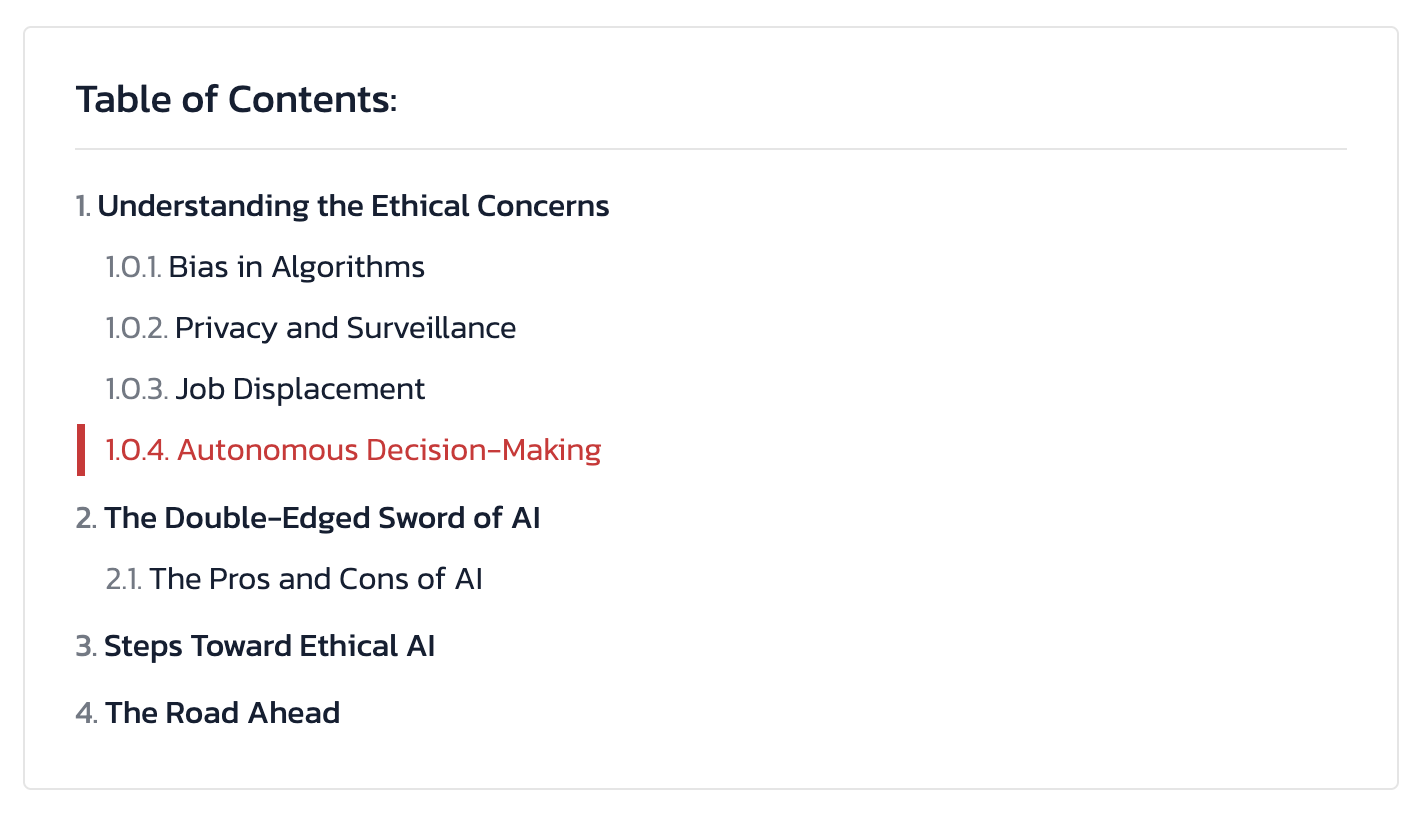Click the Table of Contents heading
The width and height of the screenshot is (1424, 814).
point(236,99)
